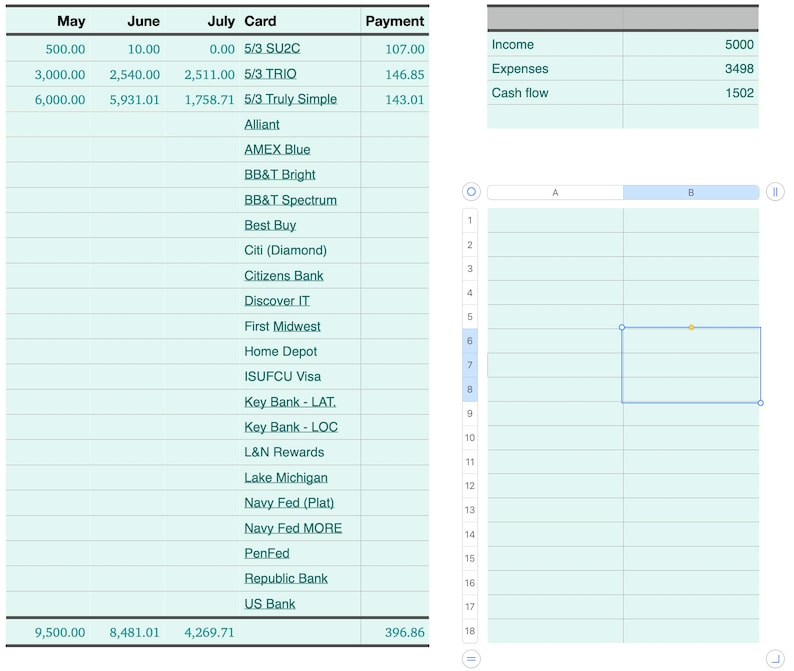Select row 1 header
794x671 pixels.
click(x=470, y=220)
